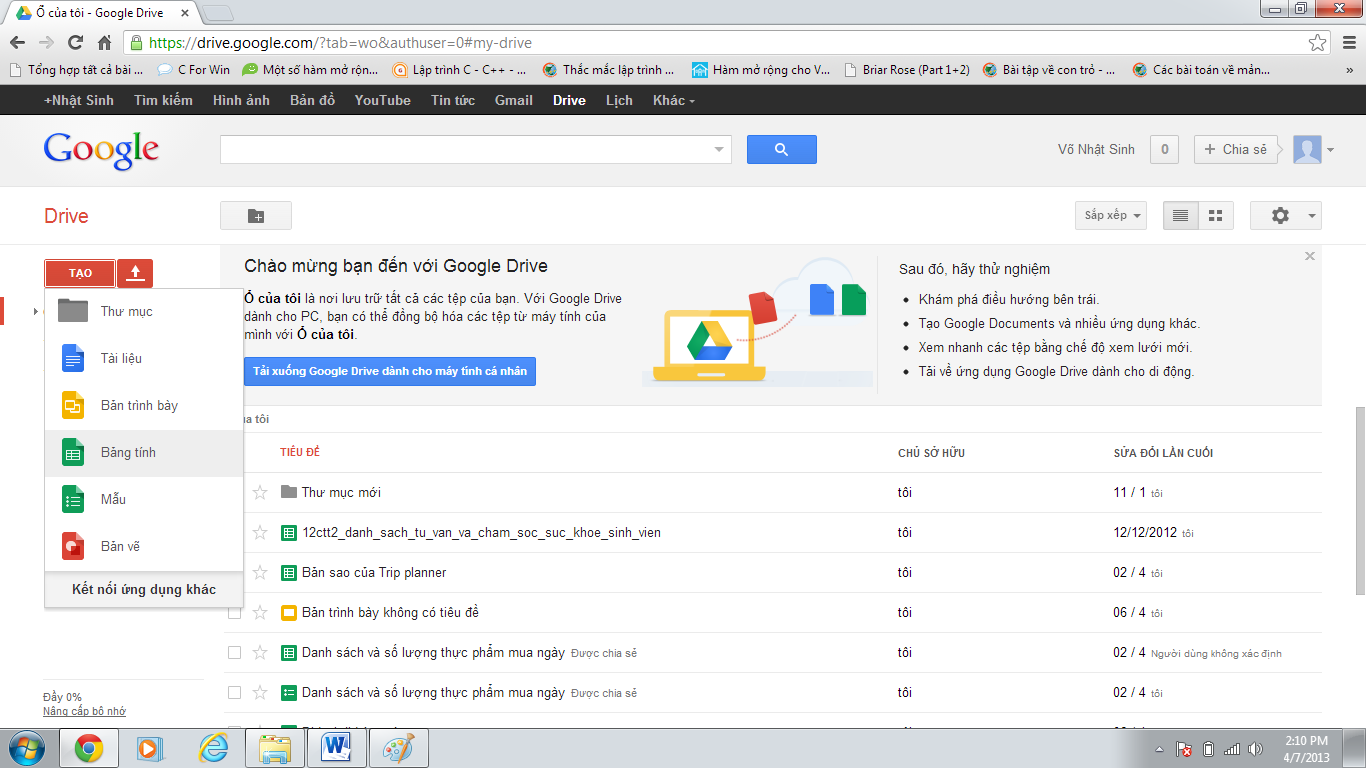Open the Briar Rose (Part 1+2) bookmark
Screen dimensions: 1366x768
click(x=908, y=70)
